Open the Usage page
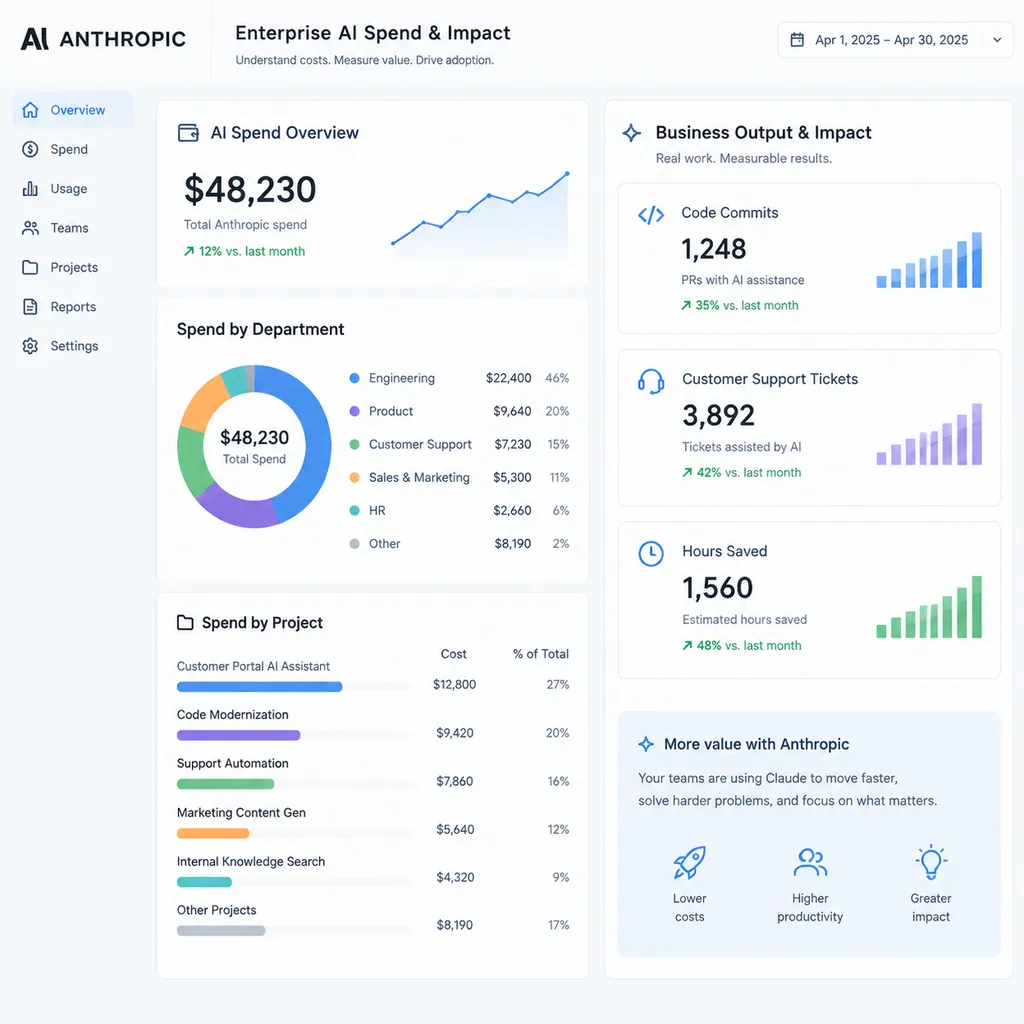Image resolution: width=1024 pixels, height=1024 pixels. click(73, 189)
